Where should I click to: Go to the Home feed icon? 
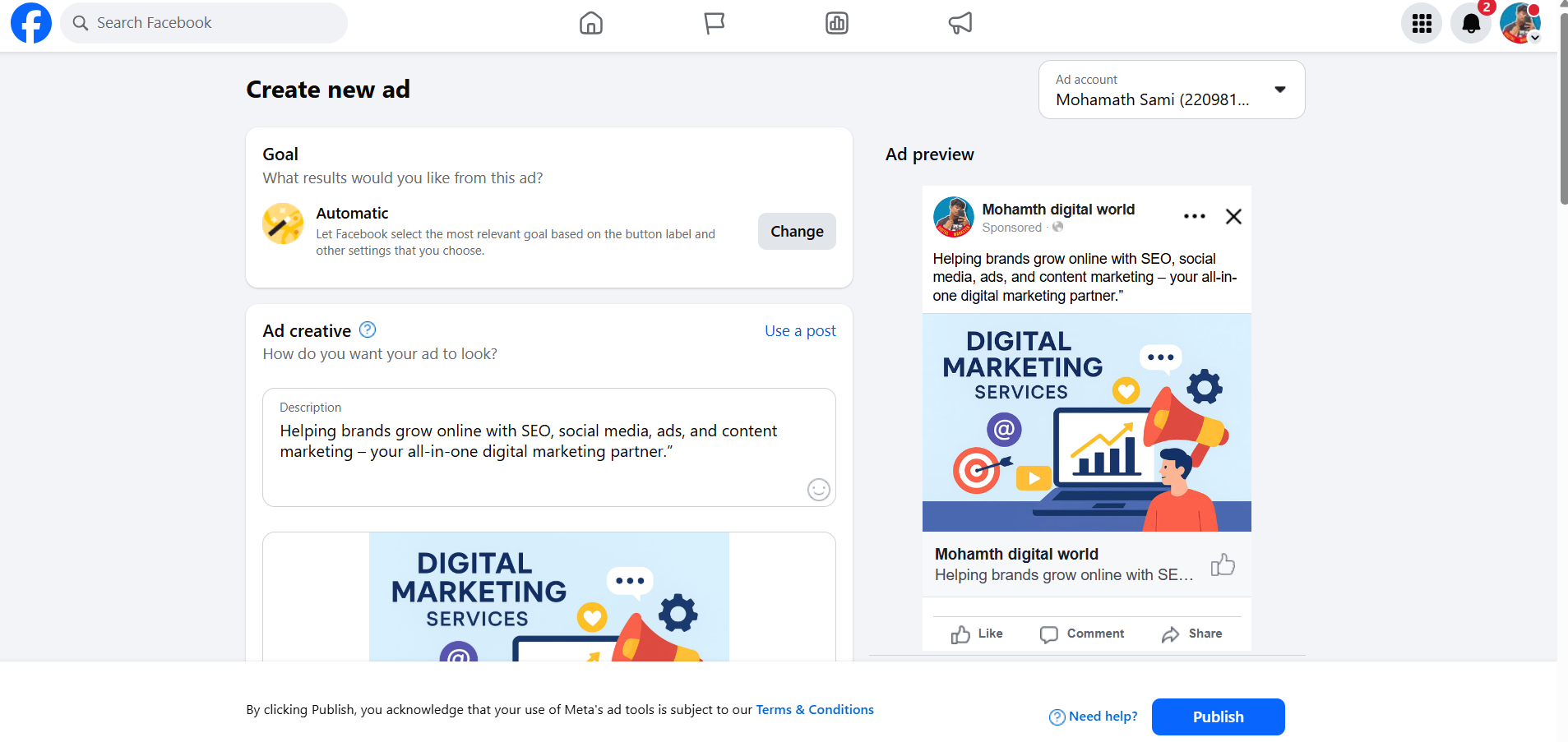click(590, 23)
